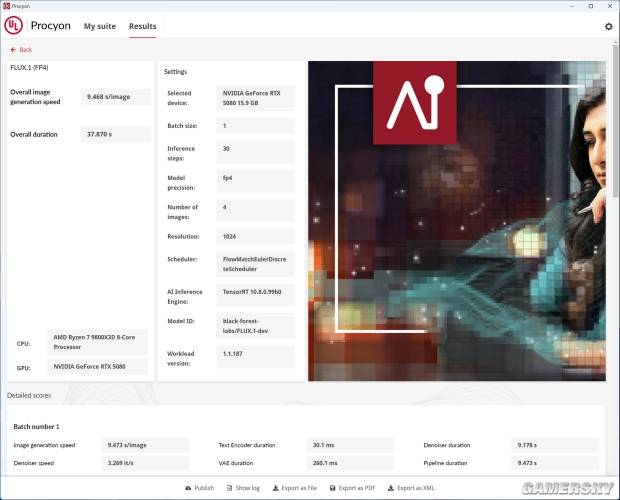Image resolution: width=620 pixels, height=500 pixels.
Task: Click the TensorRT engine version value
Action: coord(255,295)
